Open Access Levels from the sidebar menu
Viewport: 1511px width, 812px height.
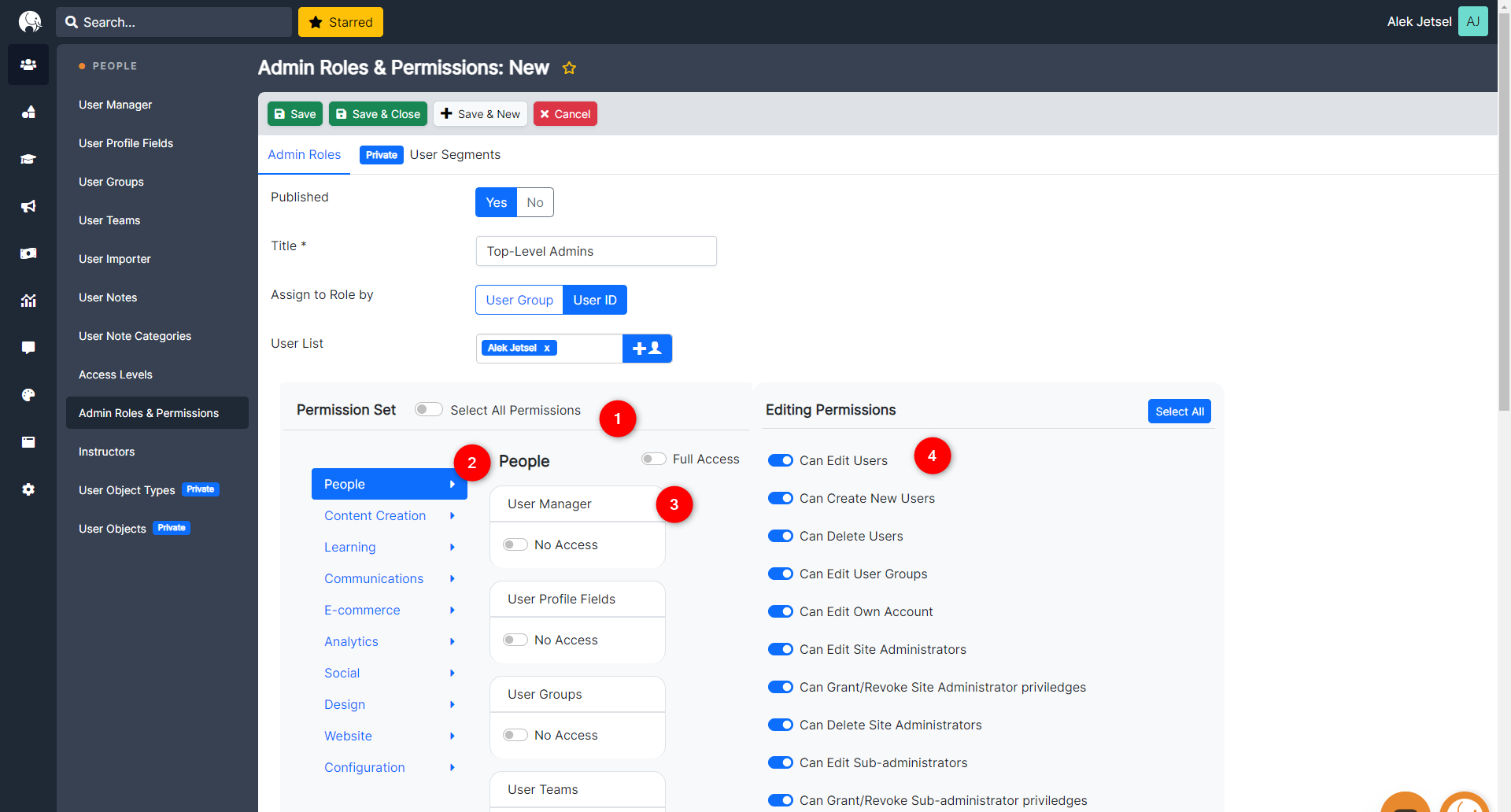coord(115,375)
